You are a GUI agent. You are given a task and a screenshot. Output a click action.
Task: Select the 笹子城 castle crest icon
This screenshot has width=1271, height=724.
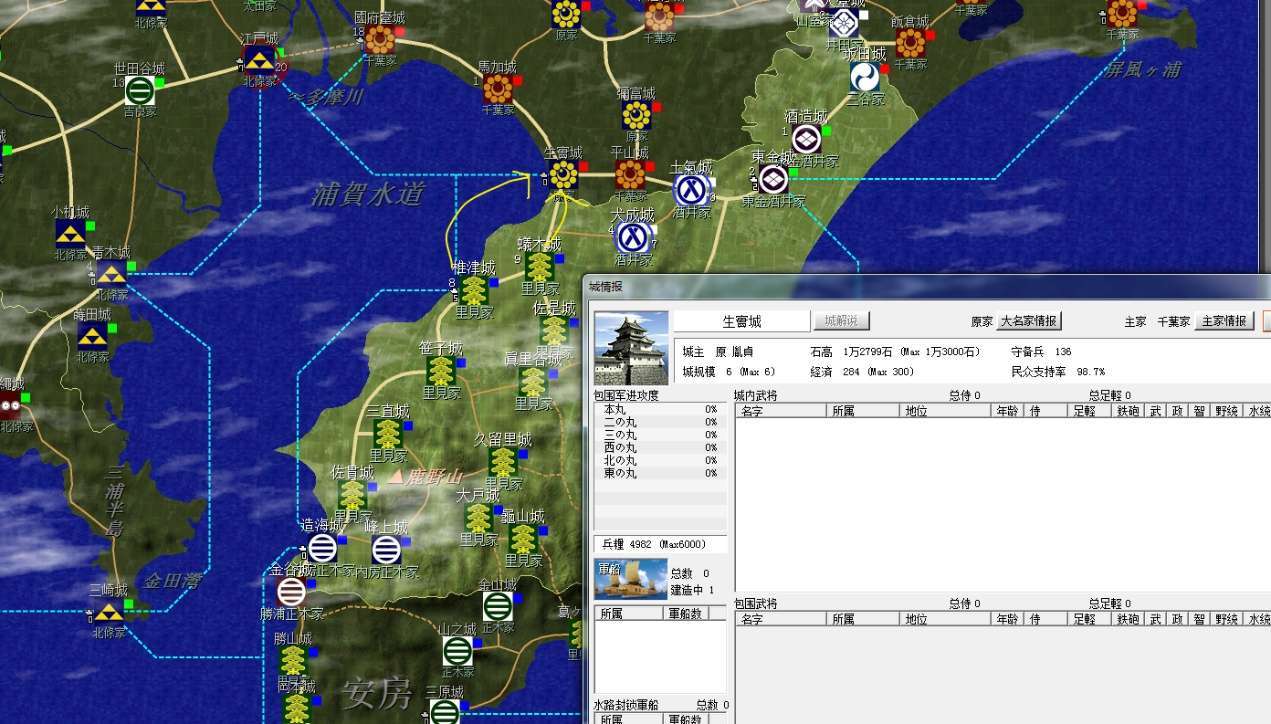(441, 371)
